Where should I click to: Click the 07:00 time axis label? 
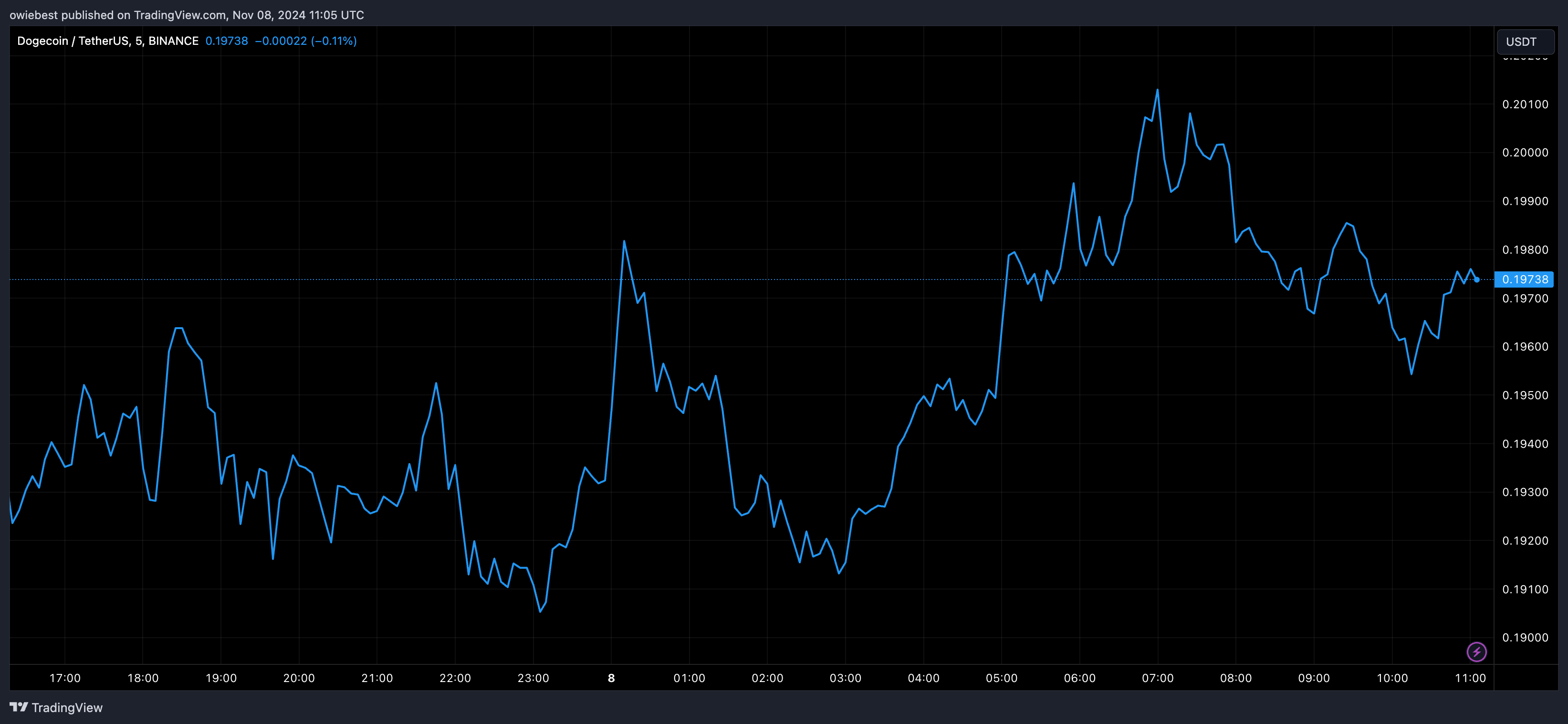[1158, 678]
